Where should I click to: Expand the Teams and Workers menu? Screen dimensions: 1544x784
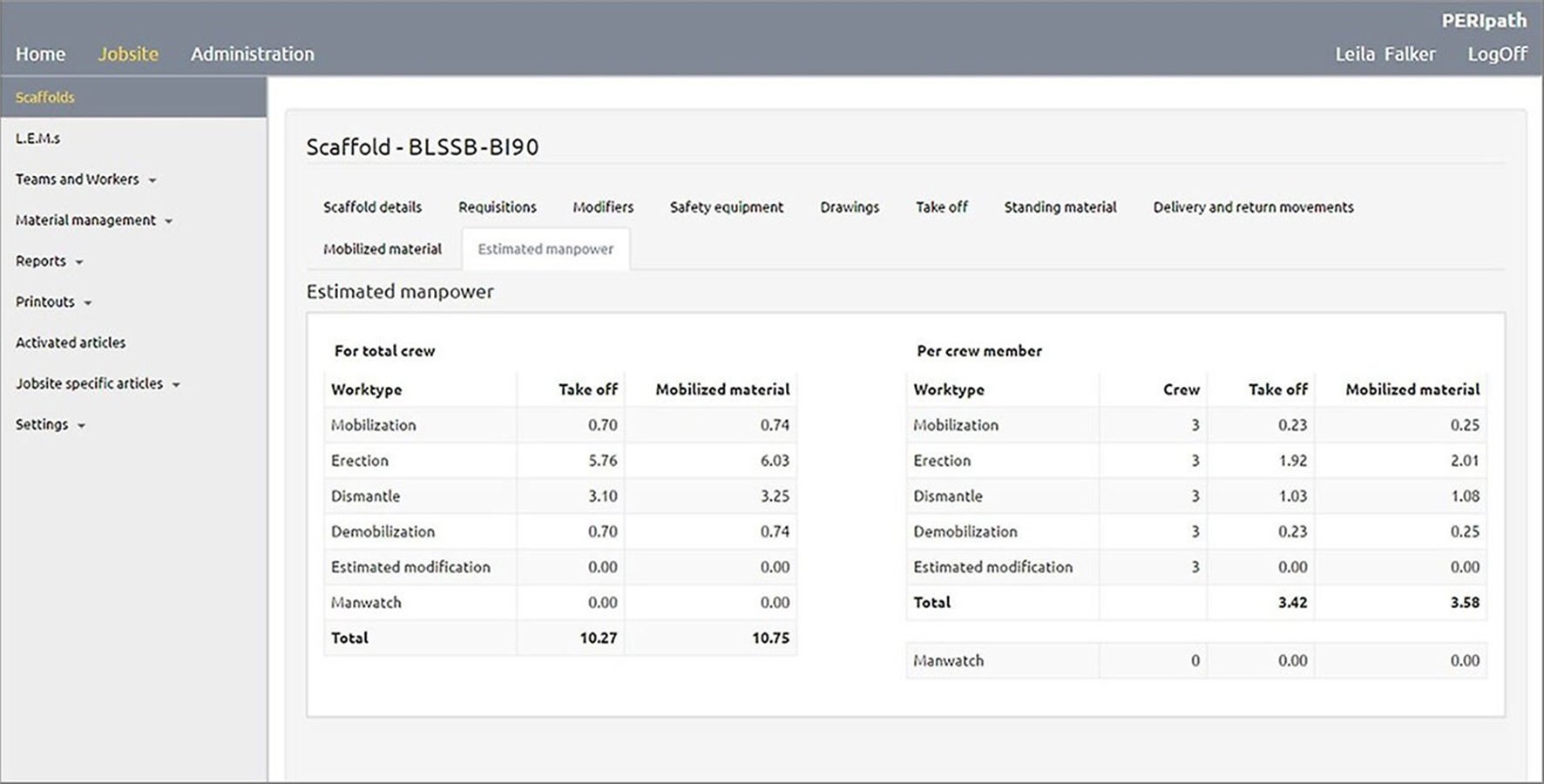pos(85,179)
